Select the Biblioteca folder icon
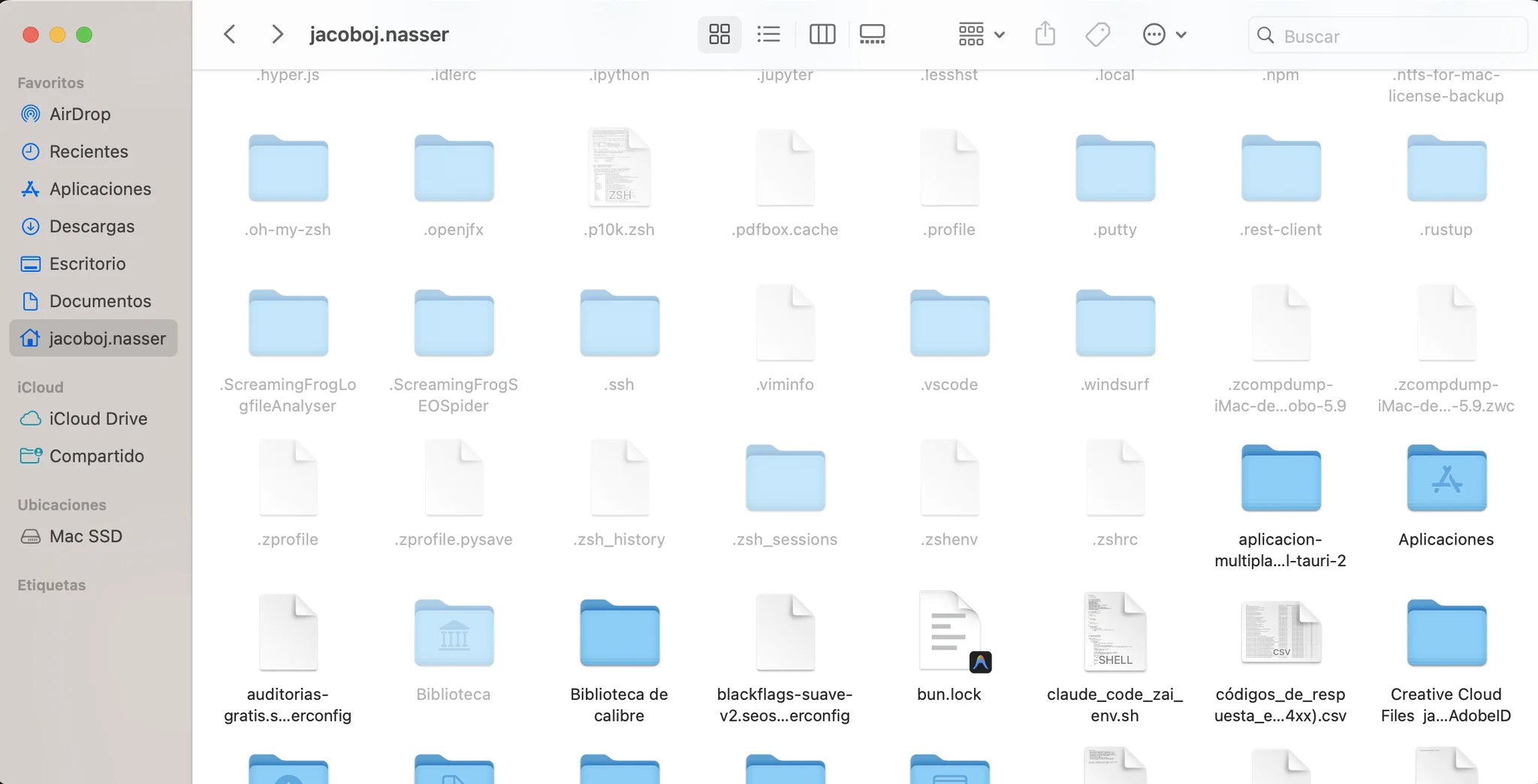 click(454, 633)
